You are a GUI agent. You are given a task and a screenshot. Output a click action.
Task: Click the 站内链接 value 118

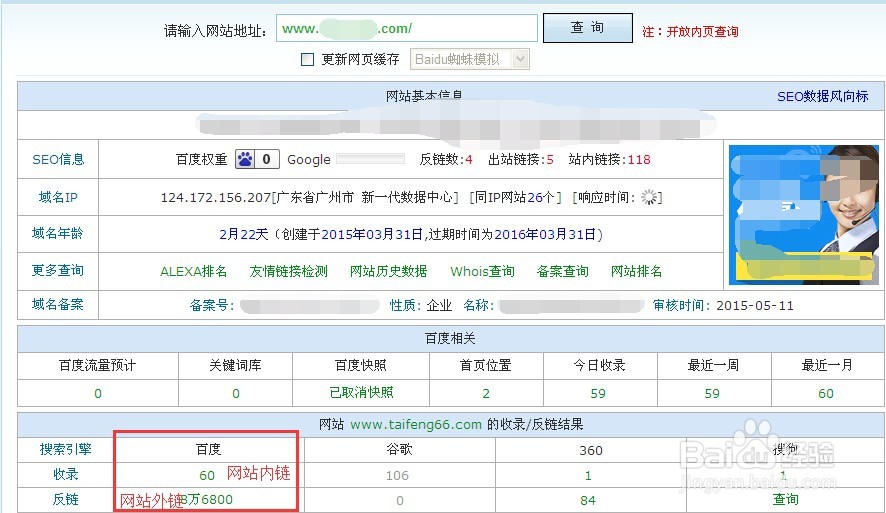(x=639, y=160)
